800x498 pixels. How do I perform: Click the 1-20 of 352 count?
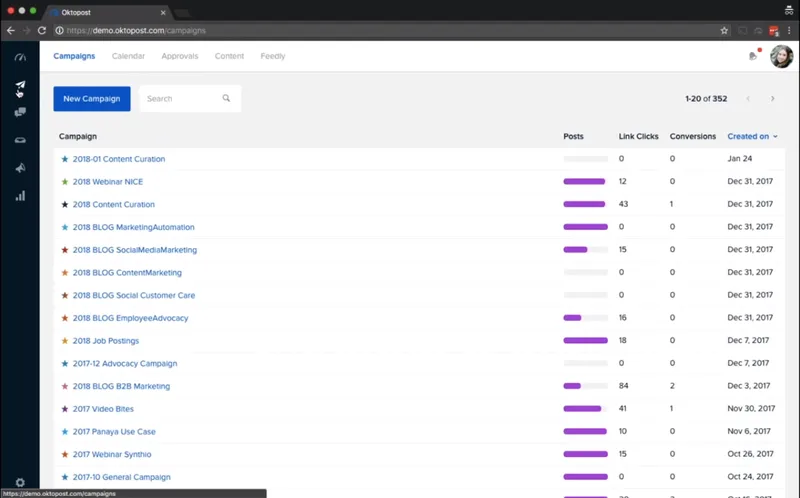(706, 98)
